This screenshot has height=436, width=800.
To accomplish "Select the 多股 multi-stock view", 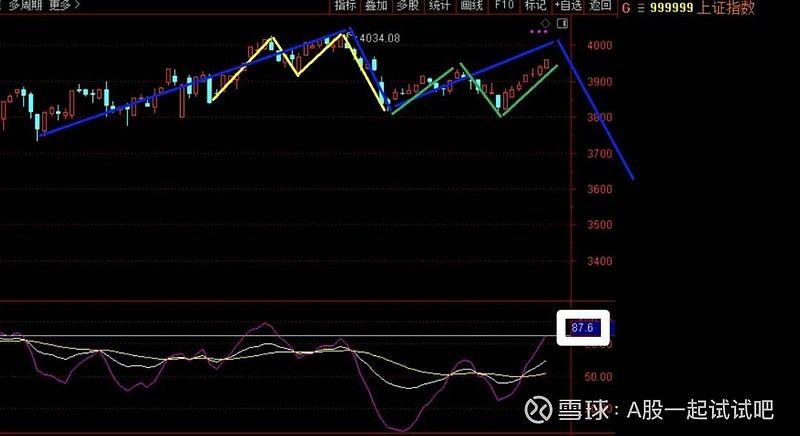I will (x=408, y=6).
